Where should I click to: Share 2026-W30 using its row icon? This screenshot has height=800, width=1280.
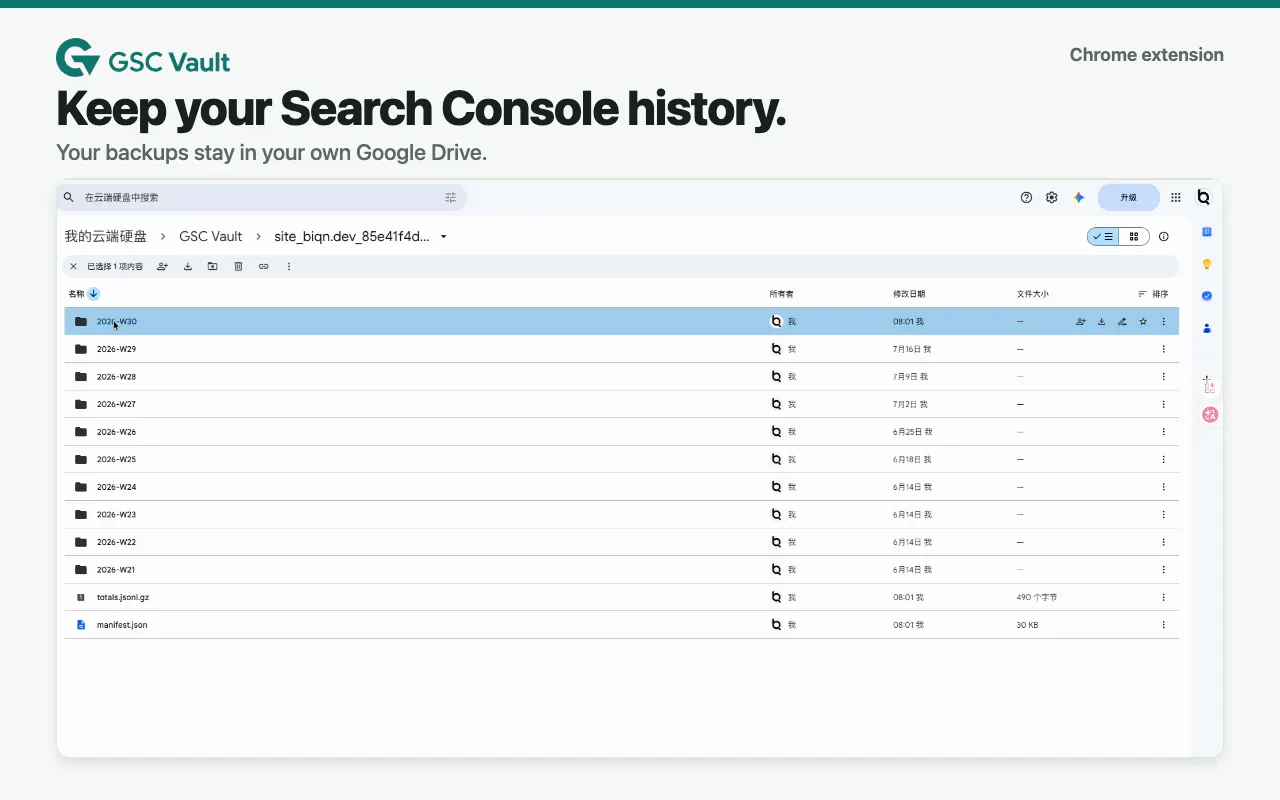click(1081, 322)
